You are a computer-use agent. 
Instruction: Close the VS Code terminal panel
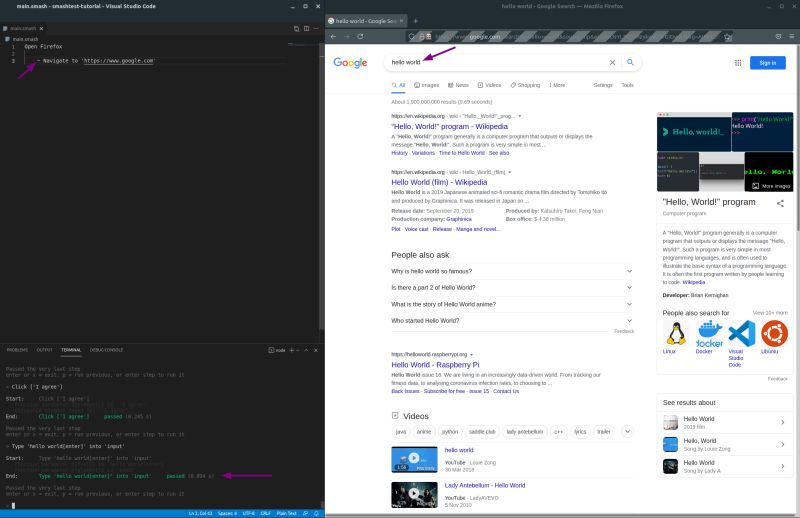pyautogui.click(x=316, y=350)
